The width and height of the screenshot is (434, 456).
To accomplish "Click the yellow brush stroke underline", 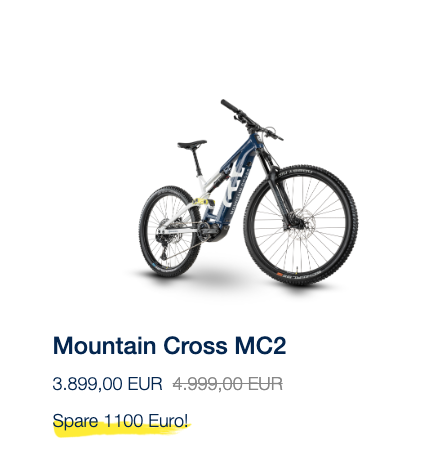I will (x=122, y=431).
